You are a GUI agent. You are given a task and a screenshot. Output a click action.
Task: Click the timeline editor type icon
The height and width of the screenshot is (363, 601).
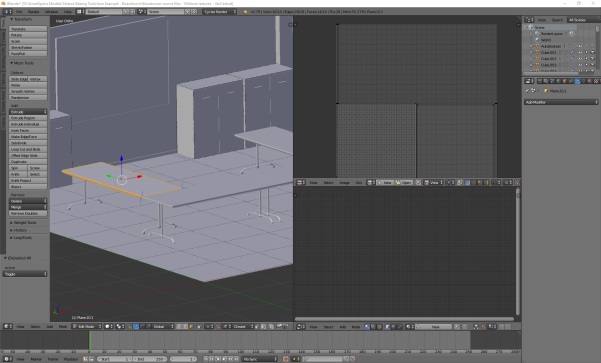pos(7,359)
